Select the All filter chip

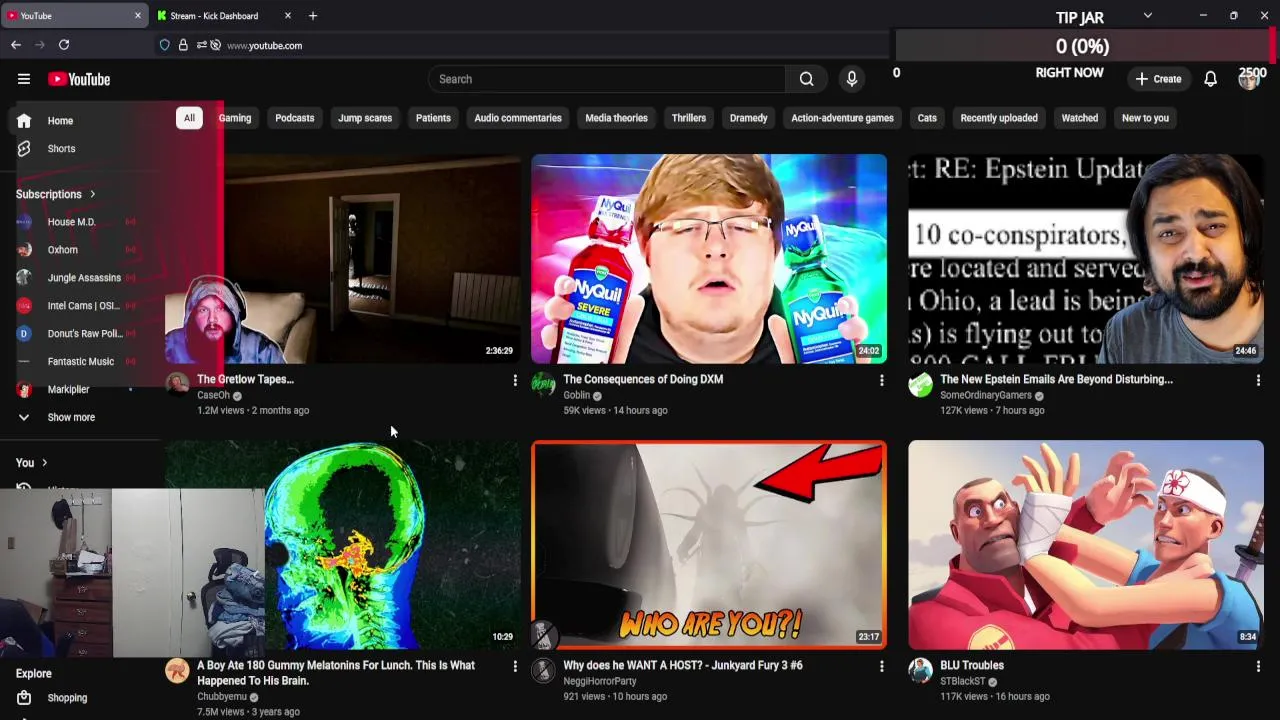pyautogui.click(x=189, y=118)
